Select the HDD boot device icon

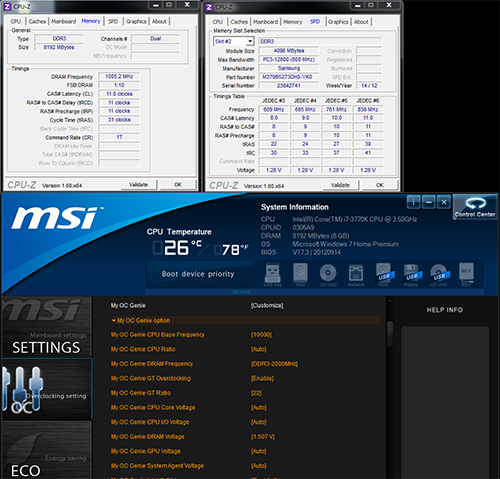pyautogui.click(x=300, y=275)
